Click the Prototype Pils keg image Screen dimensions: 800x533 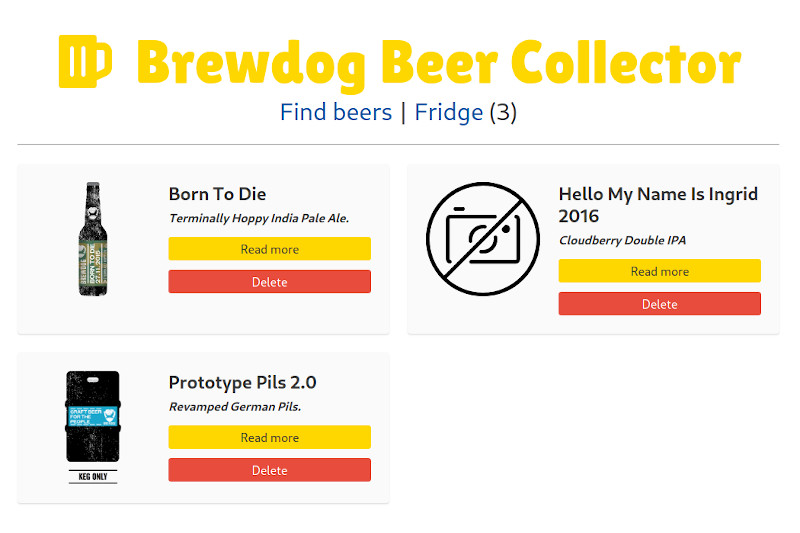(92, 427)
